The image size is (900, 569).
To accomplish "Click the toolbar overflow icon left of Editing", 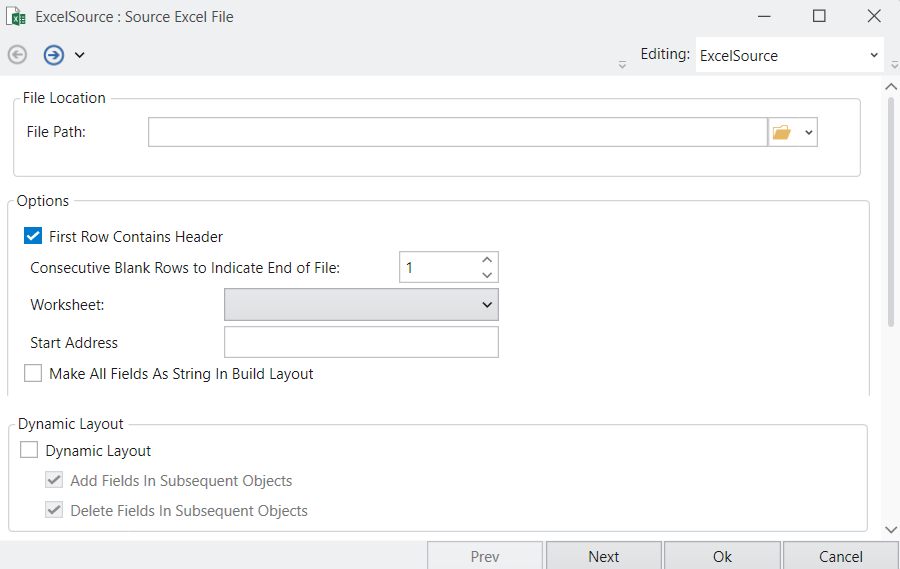I will (x=622, y=64).
